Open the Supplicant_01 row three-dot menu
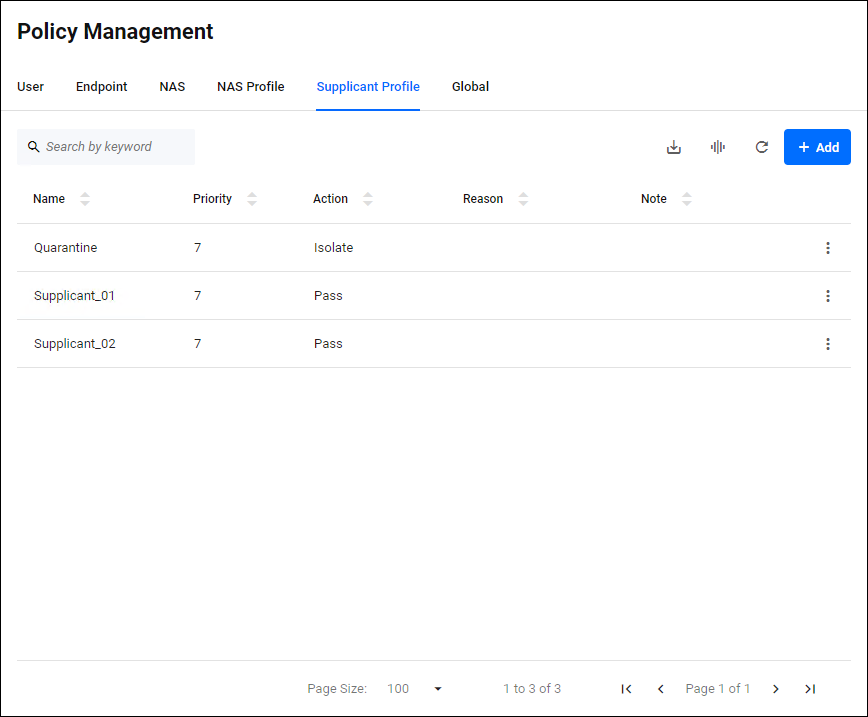 click(828, 296)
